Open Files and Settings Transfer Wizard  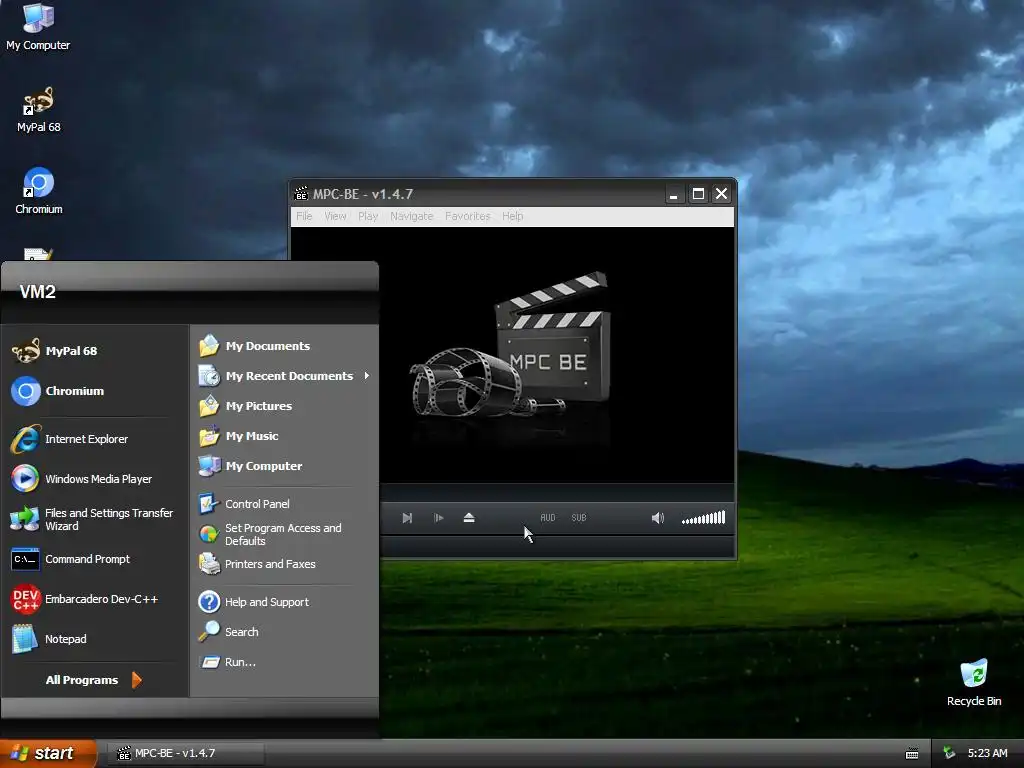pos(95,519)
